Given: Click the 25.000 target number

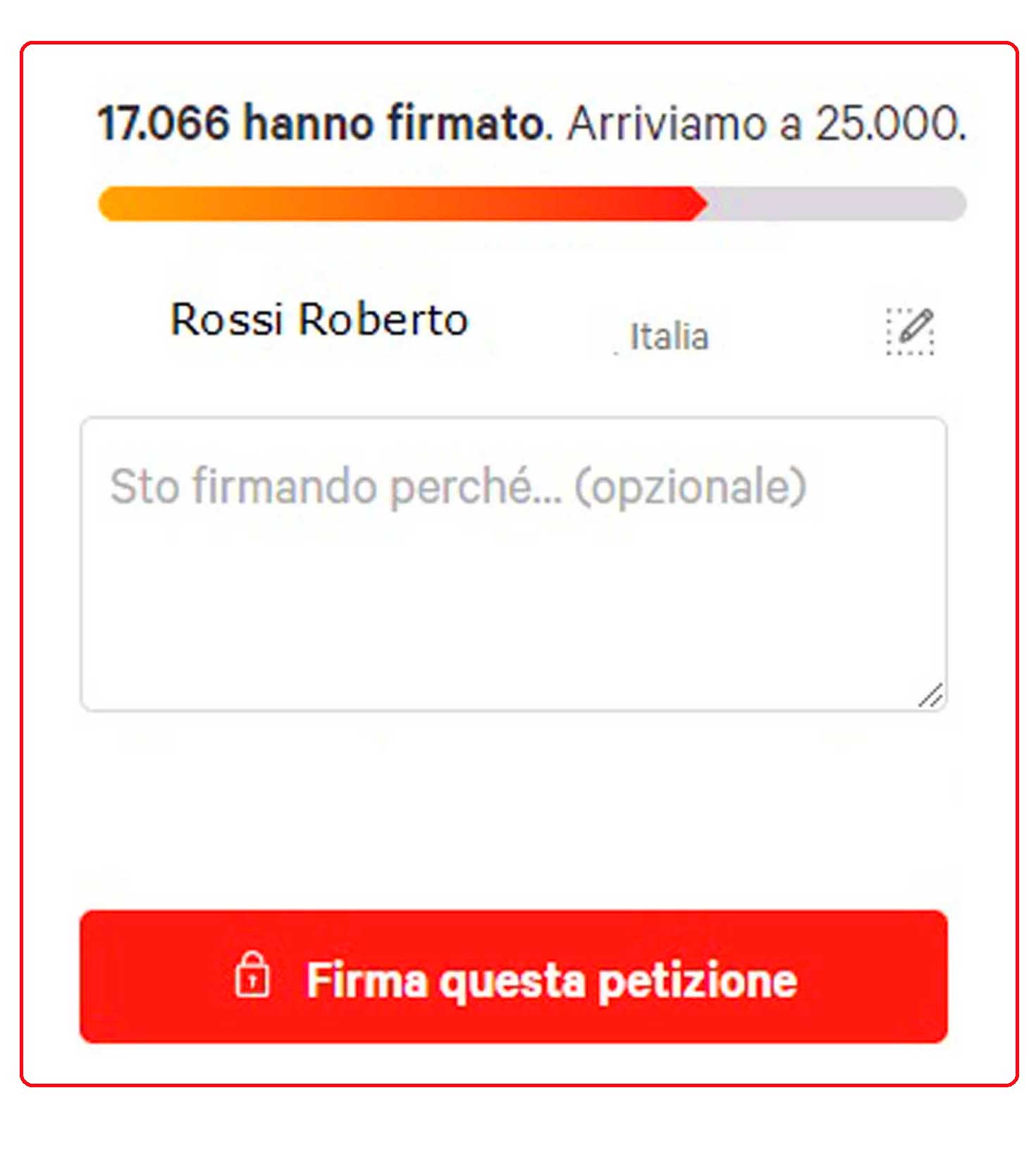Looking at the screenshot, I should tap(889, 123).
